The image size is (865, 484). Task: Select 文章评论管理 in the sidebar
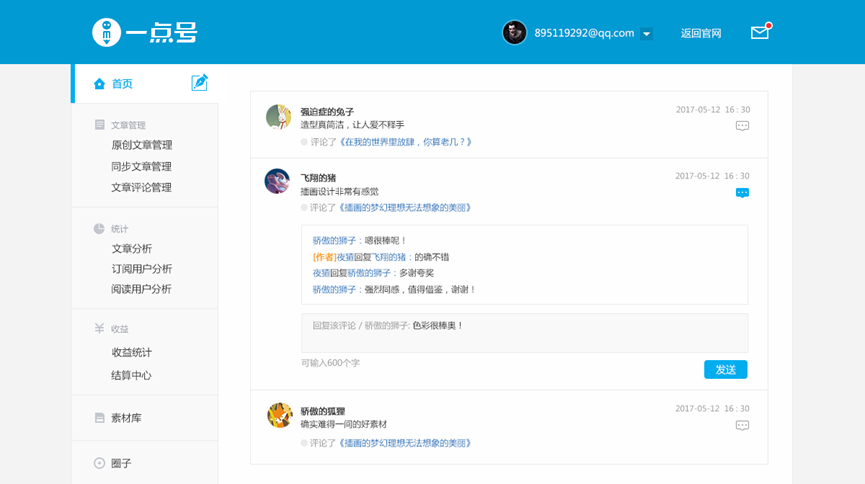pos(141,187)
